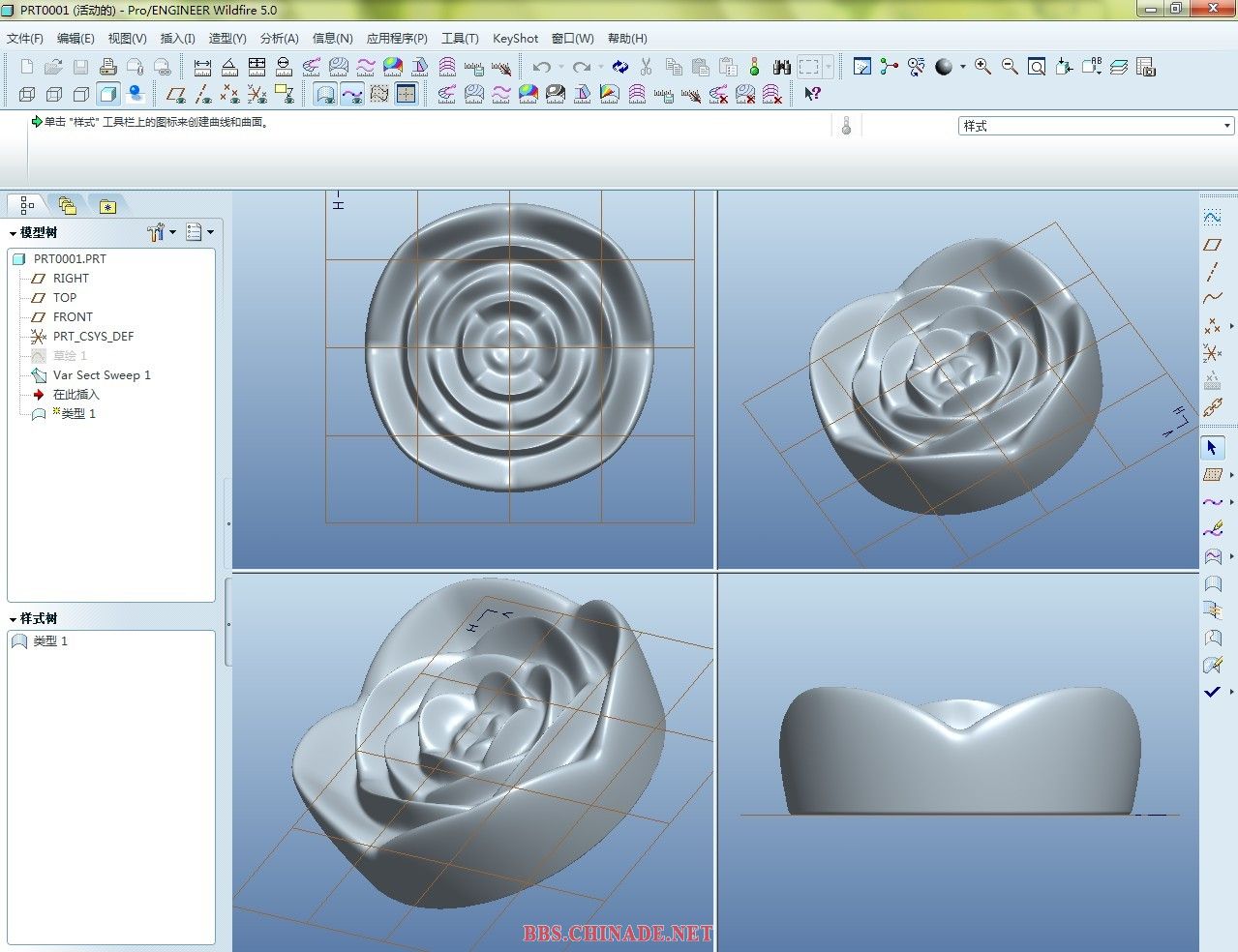Open the 样式 selection filter dropdown
This screenshot has height=952, width=1238.
1226,126
